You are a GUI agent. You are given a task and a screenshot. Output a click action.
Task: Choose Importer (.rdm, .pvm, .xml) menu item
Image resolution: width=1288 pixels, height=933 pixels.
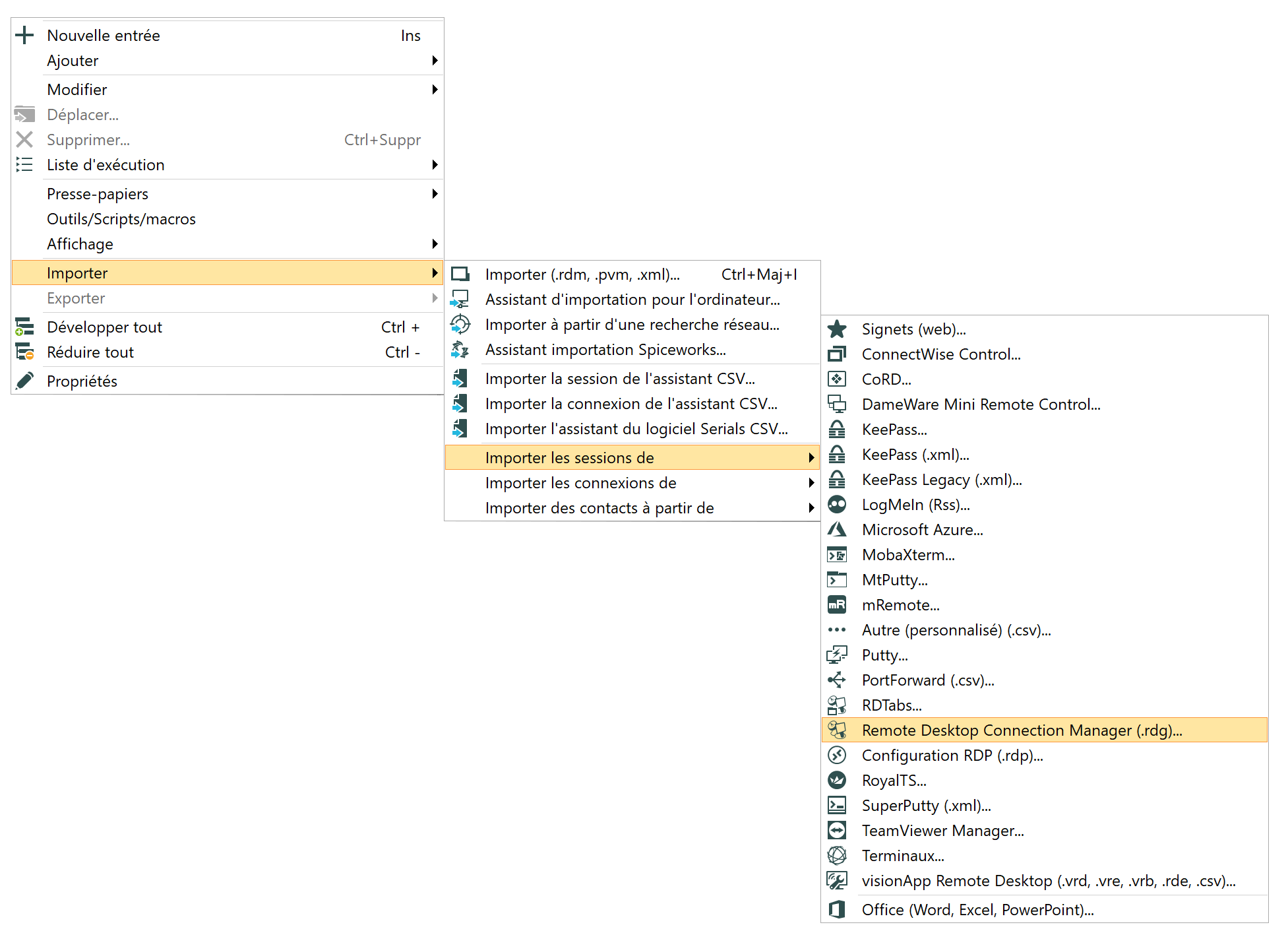coord(582,274)
